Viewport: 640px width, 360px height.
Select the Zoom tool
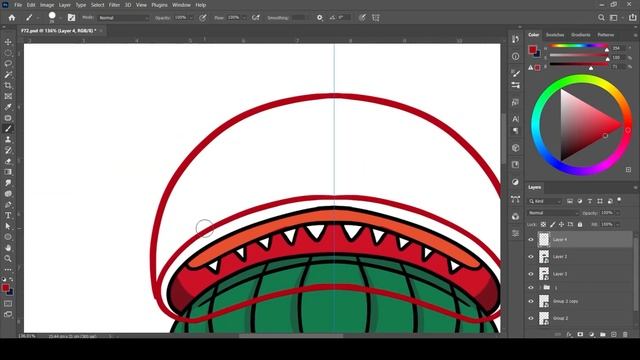pyautogui.click(x=8, y=258)
